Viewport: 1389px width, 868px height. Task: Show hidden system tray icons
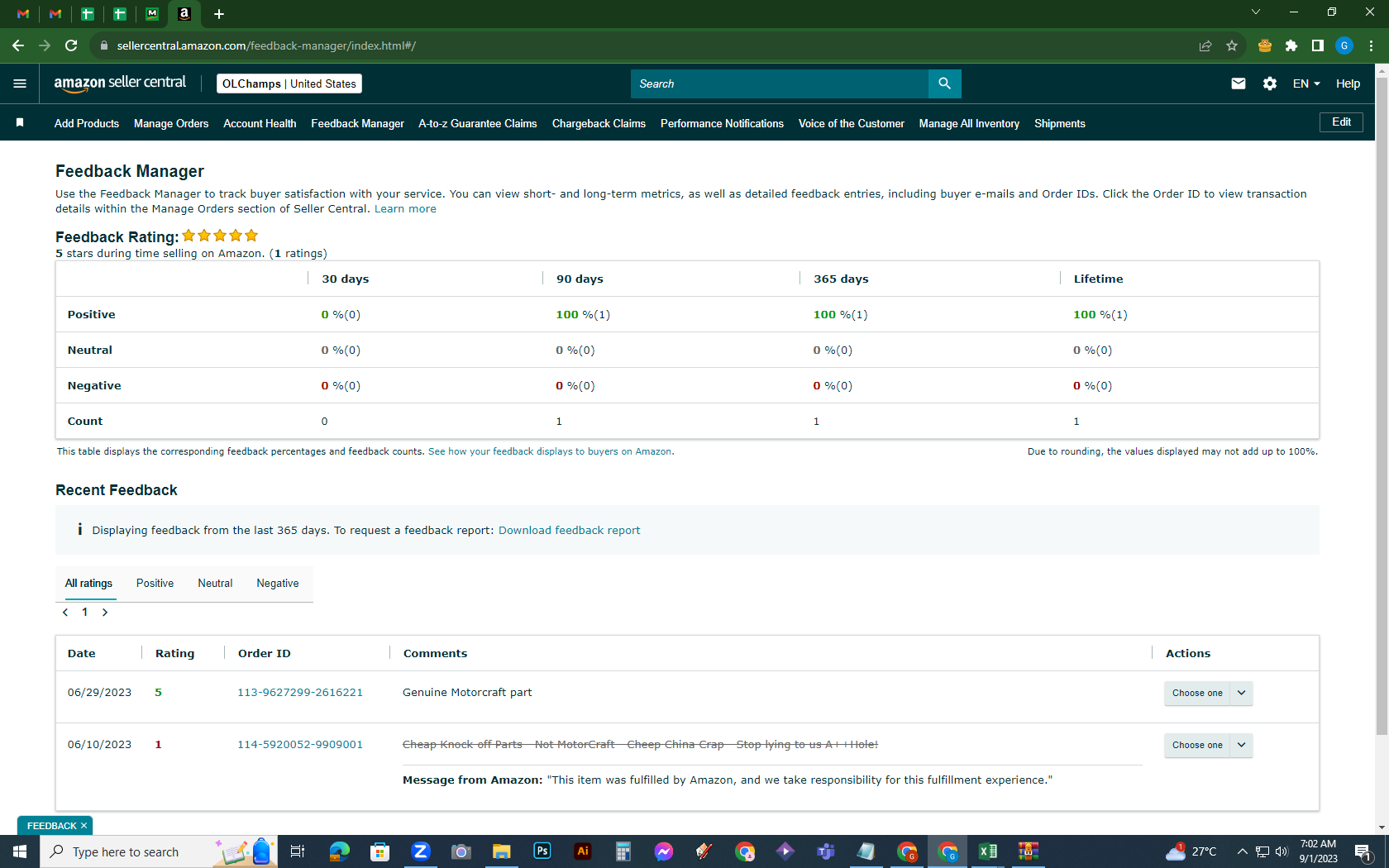[1242, 851]
